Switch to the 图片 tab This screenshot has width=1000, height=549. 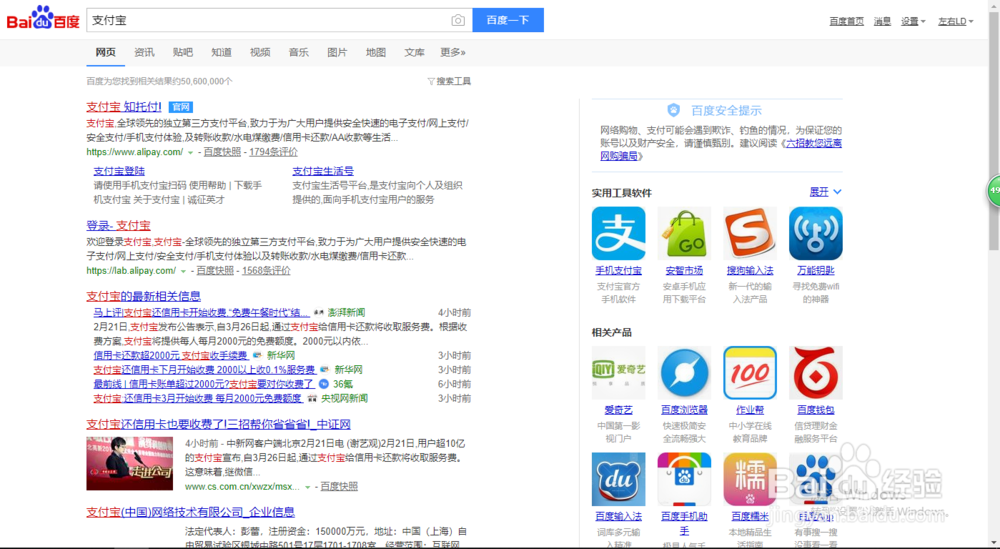coord(337,52)
